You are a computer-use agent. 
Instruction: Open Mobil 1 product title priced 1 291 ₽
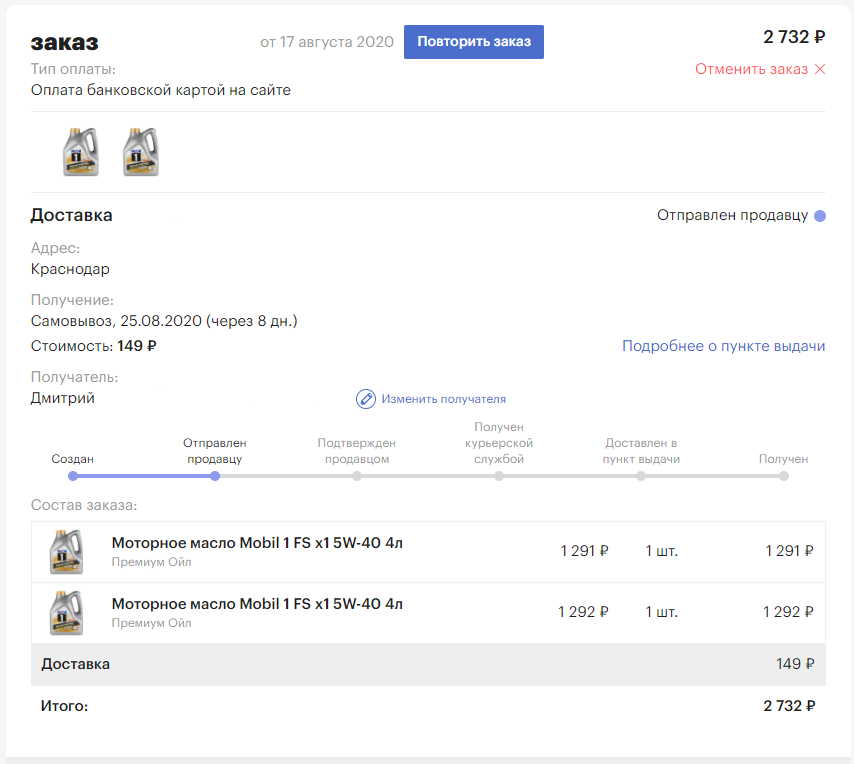[257, 543]
